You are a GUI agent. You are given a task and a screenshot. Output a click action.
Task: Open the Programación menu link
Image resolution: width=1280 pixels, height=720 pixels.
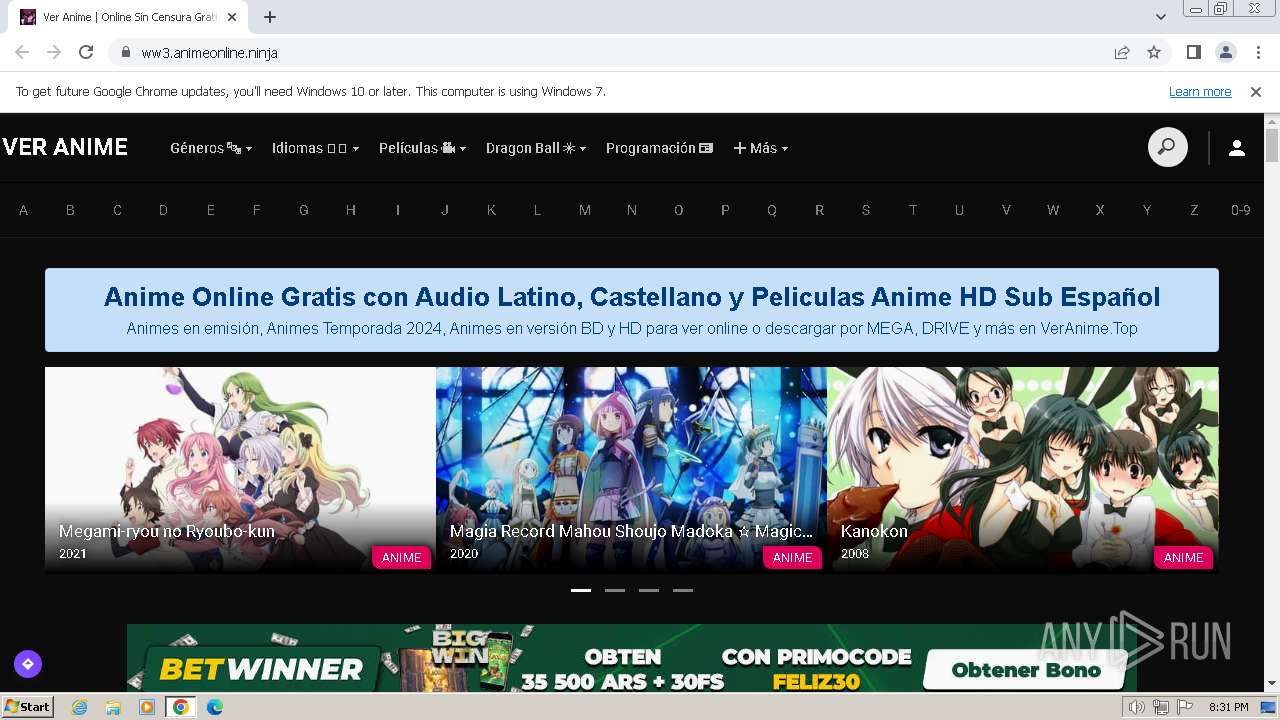(659, 148)
